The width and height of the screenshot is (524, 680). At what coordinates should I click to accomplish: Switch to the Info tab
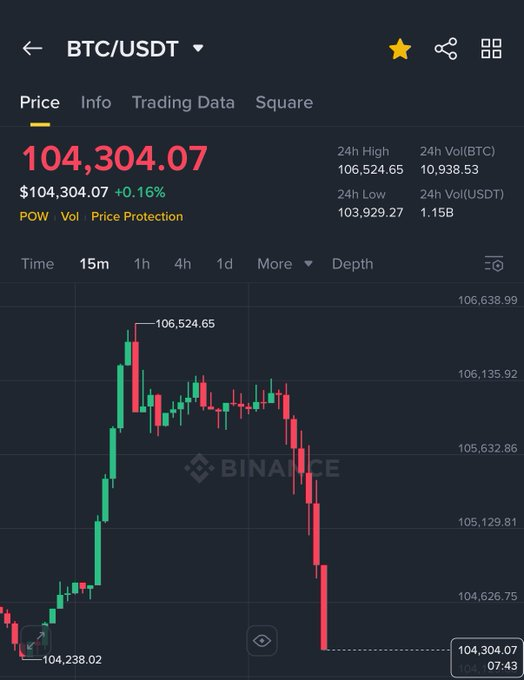click(96, 103)
